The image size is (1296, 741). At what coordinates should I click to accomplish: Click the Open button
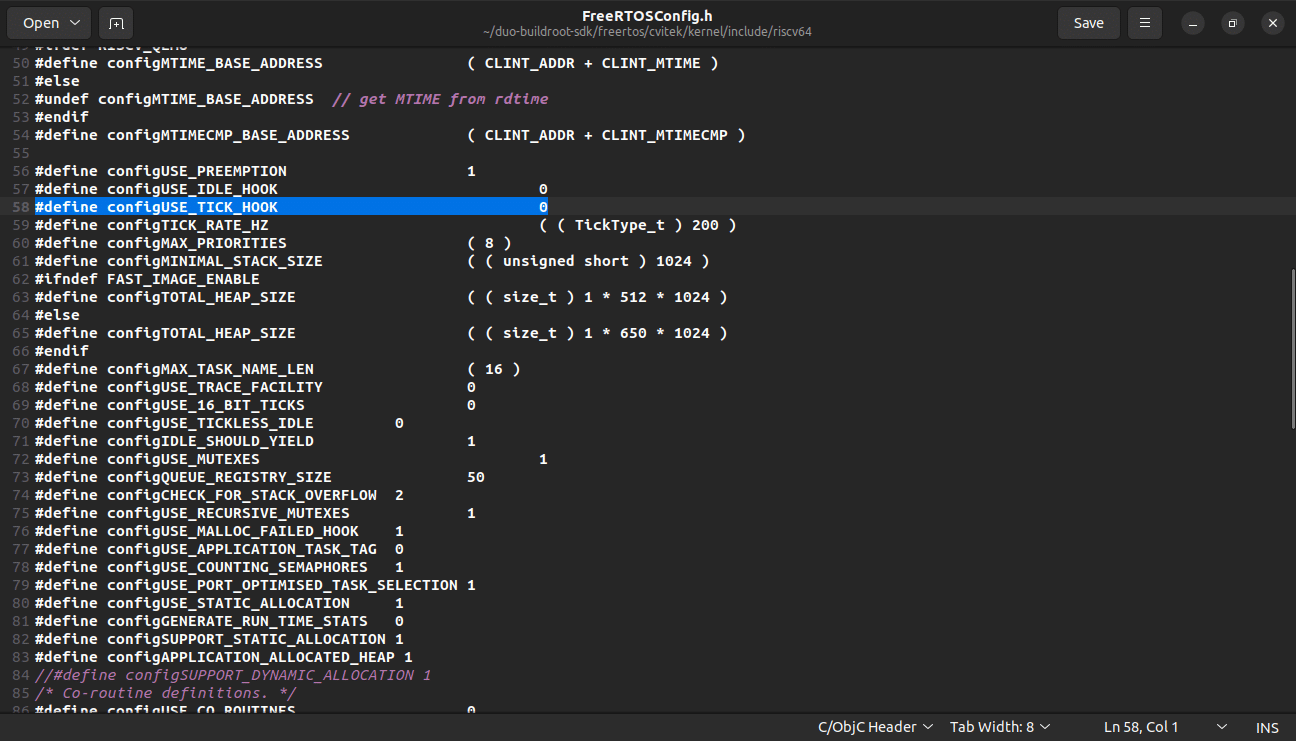[x=41, y=23]
